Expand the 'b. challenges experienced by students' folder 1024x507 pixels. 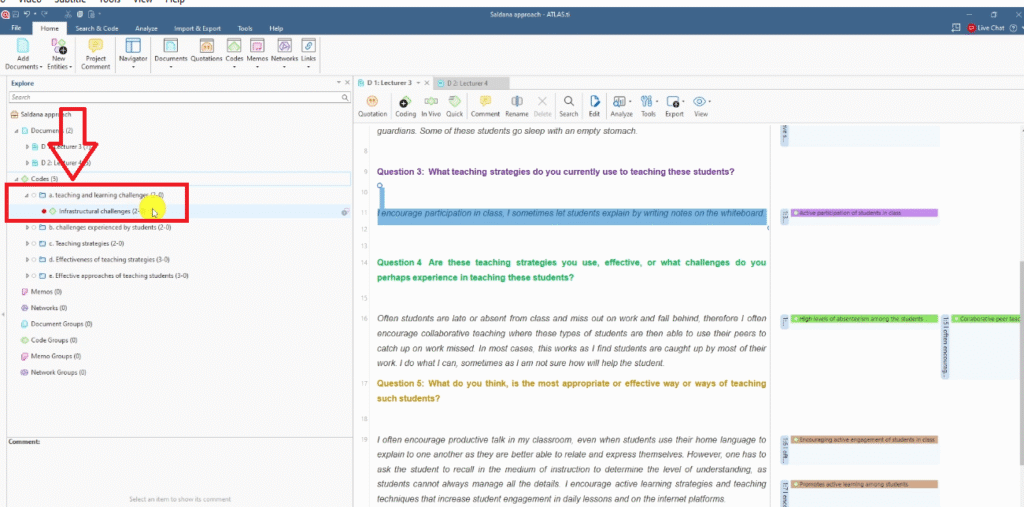[27, 227]
